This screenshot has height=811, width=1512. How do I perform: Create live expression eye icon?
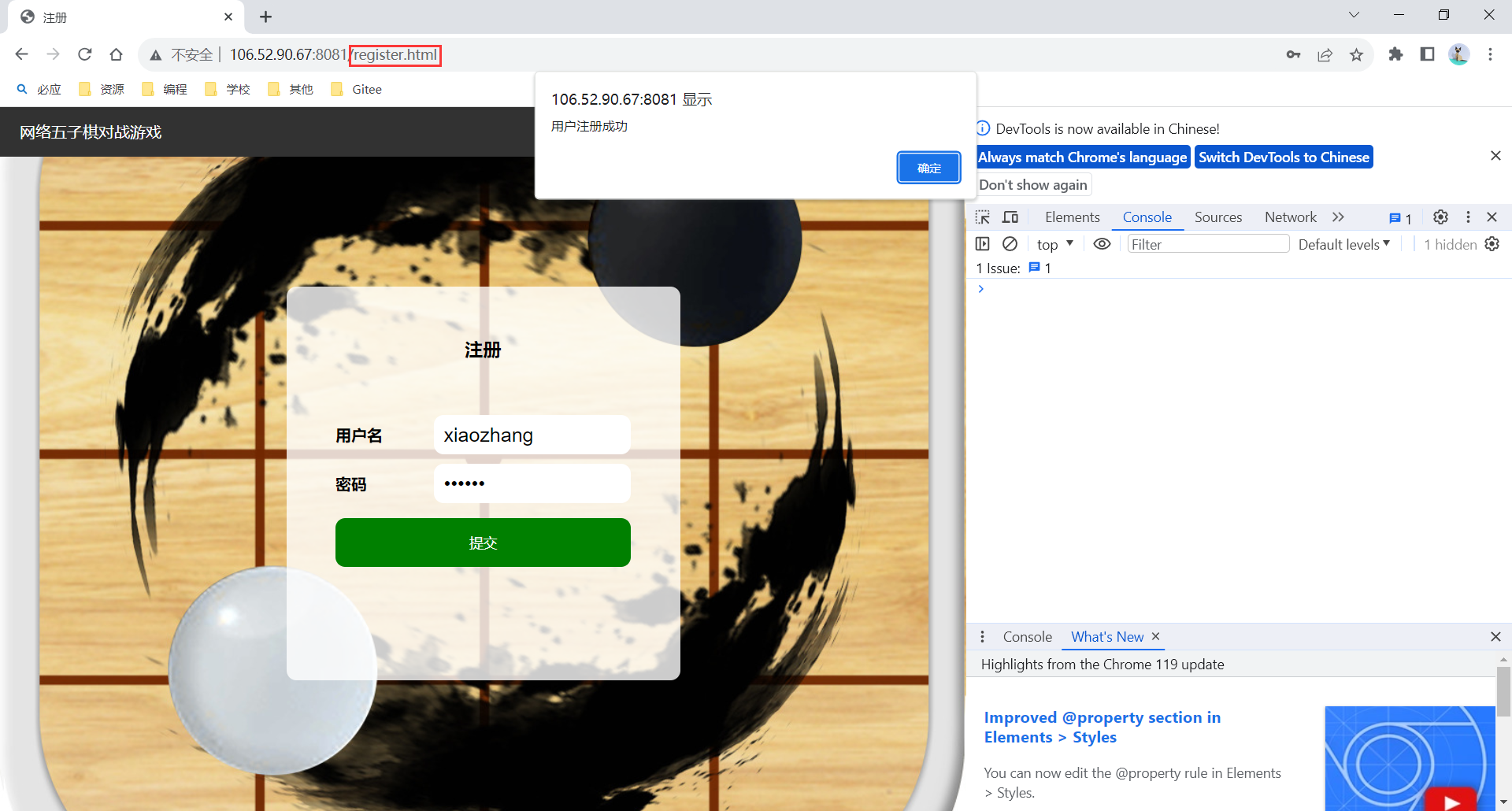(1102, 244)
